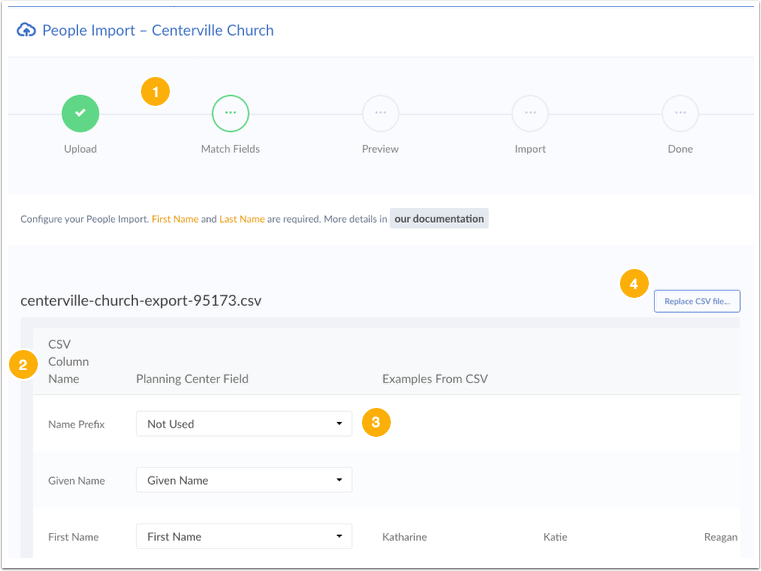Select the Match Fields step circle
Screen dimensions: 761x571
(231, 114)
